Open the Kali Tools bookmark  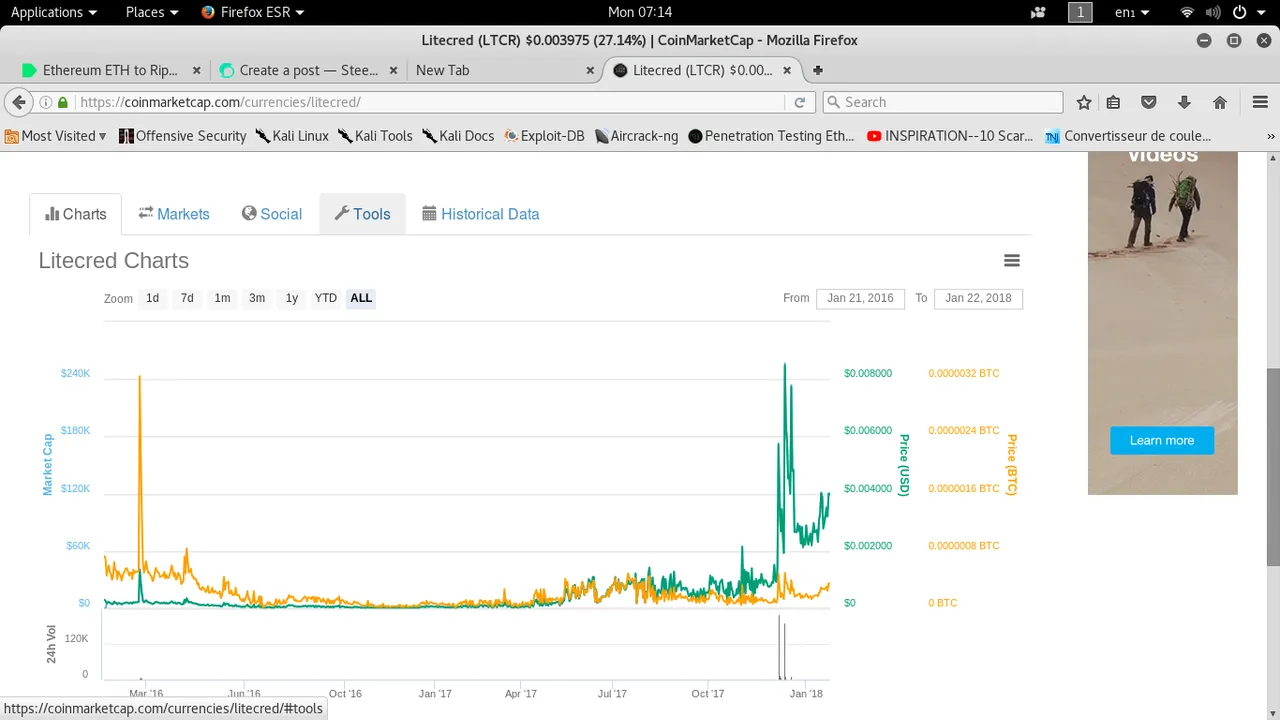click(x=375, y=136)
